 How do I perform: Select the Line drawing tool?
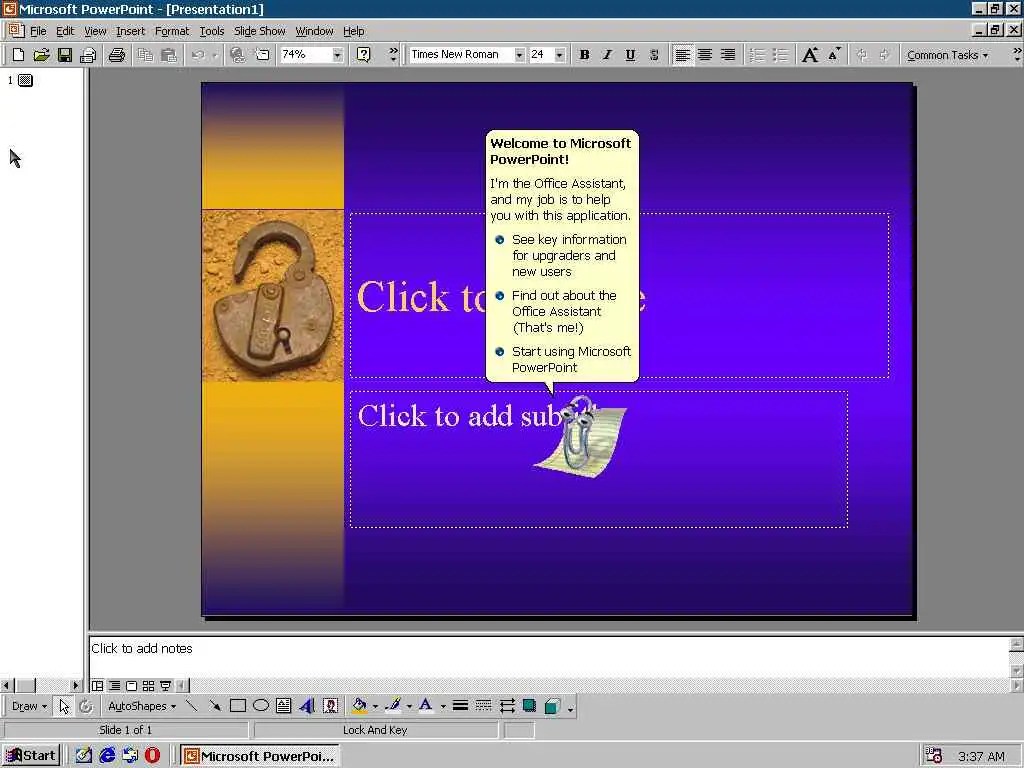tap(191, 706)
